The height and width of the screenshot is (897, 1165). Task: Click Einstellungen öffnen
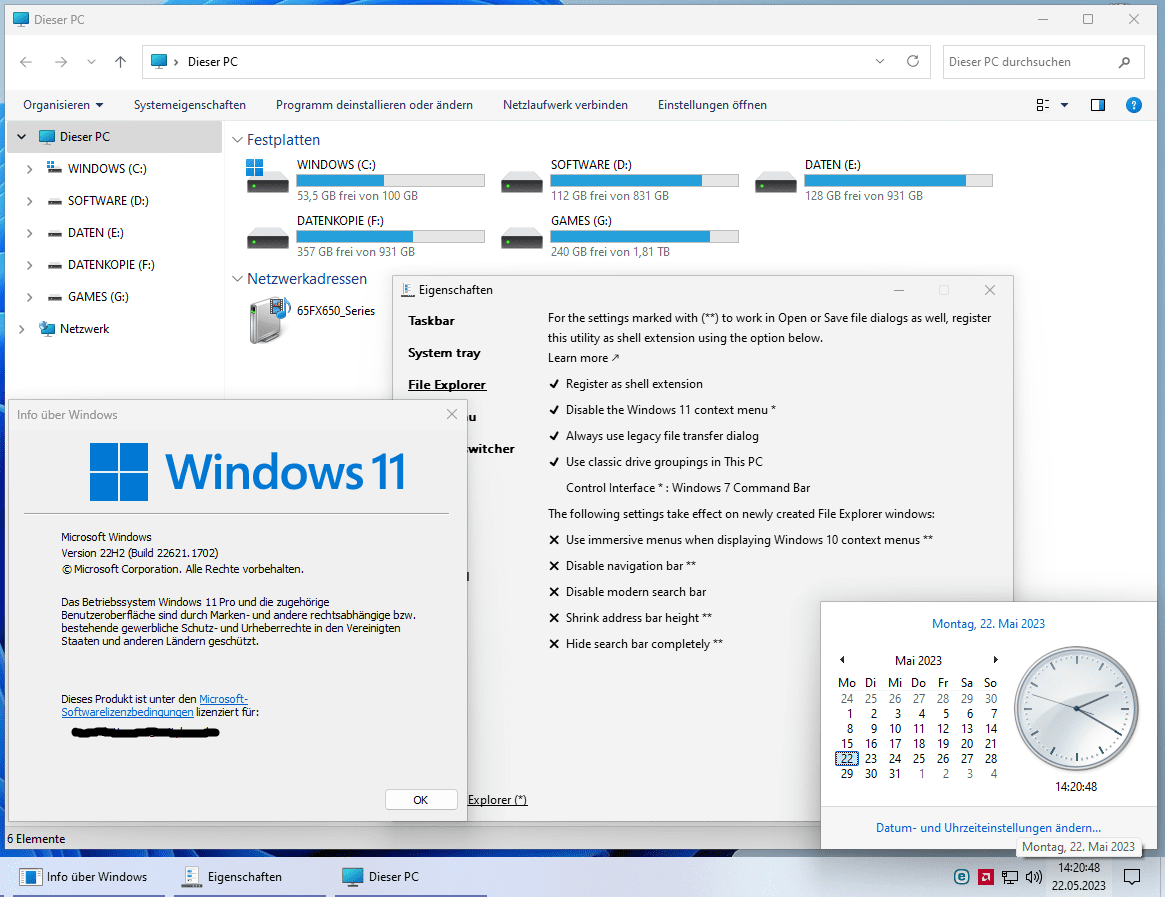(712, 105)
